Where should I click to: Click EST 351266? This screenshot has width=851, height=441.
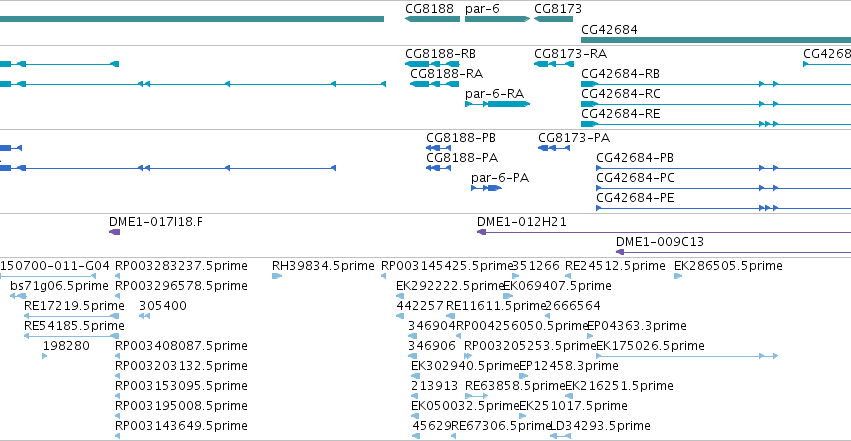click(x=516, y=276)
